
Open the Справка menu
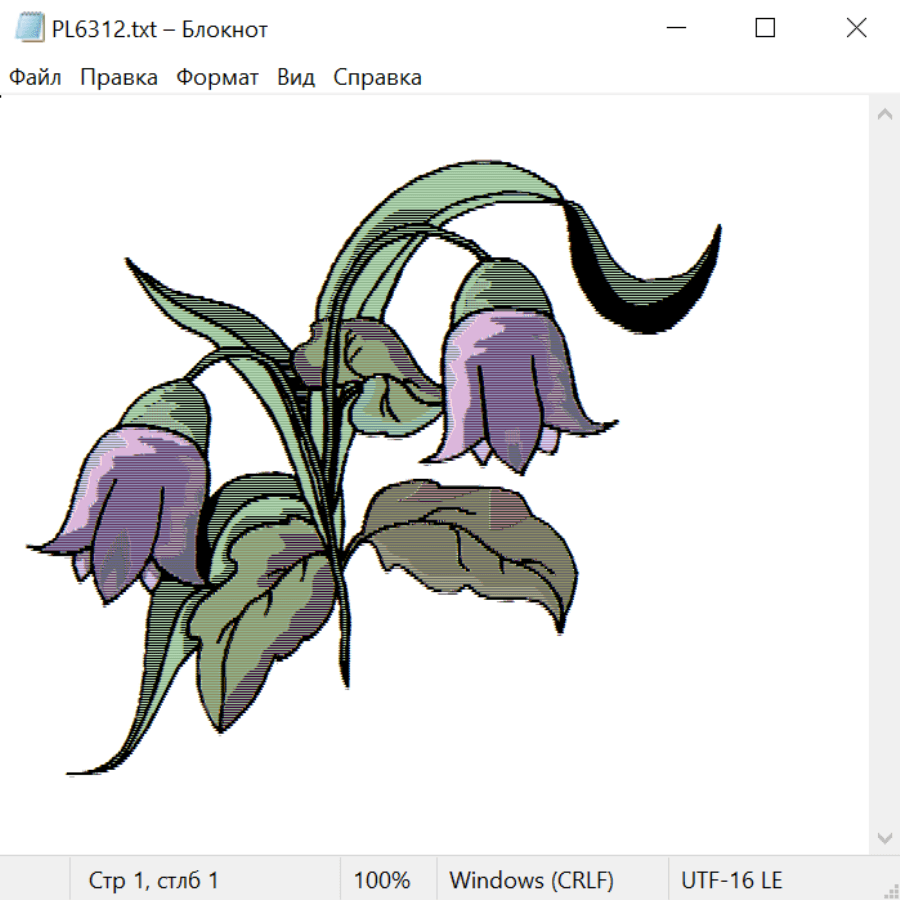(377, 77)
